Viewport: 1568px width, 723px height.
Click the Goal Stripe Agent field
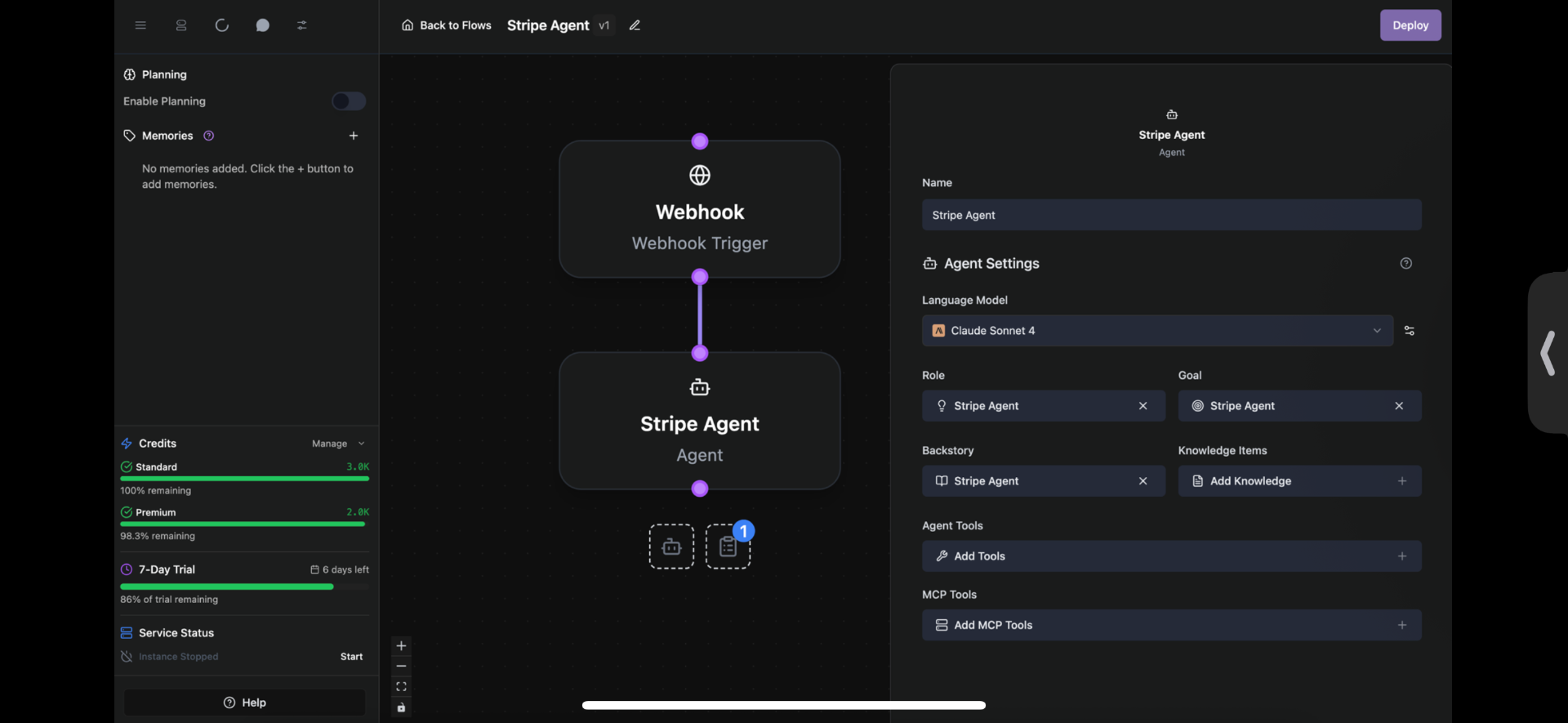[1299, 406]
